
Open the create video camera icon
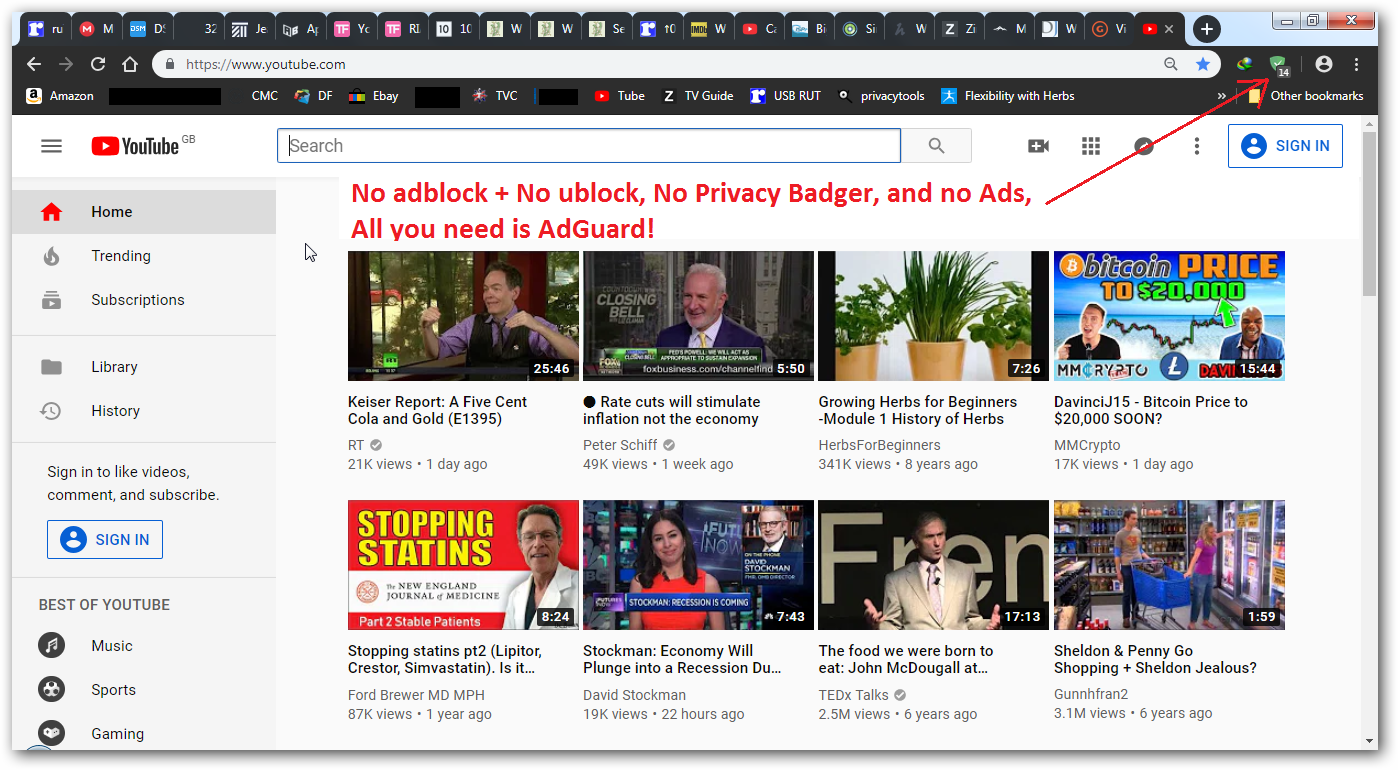point(1038,146)
